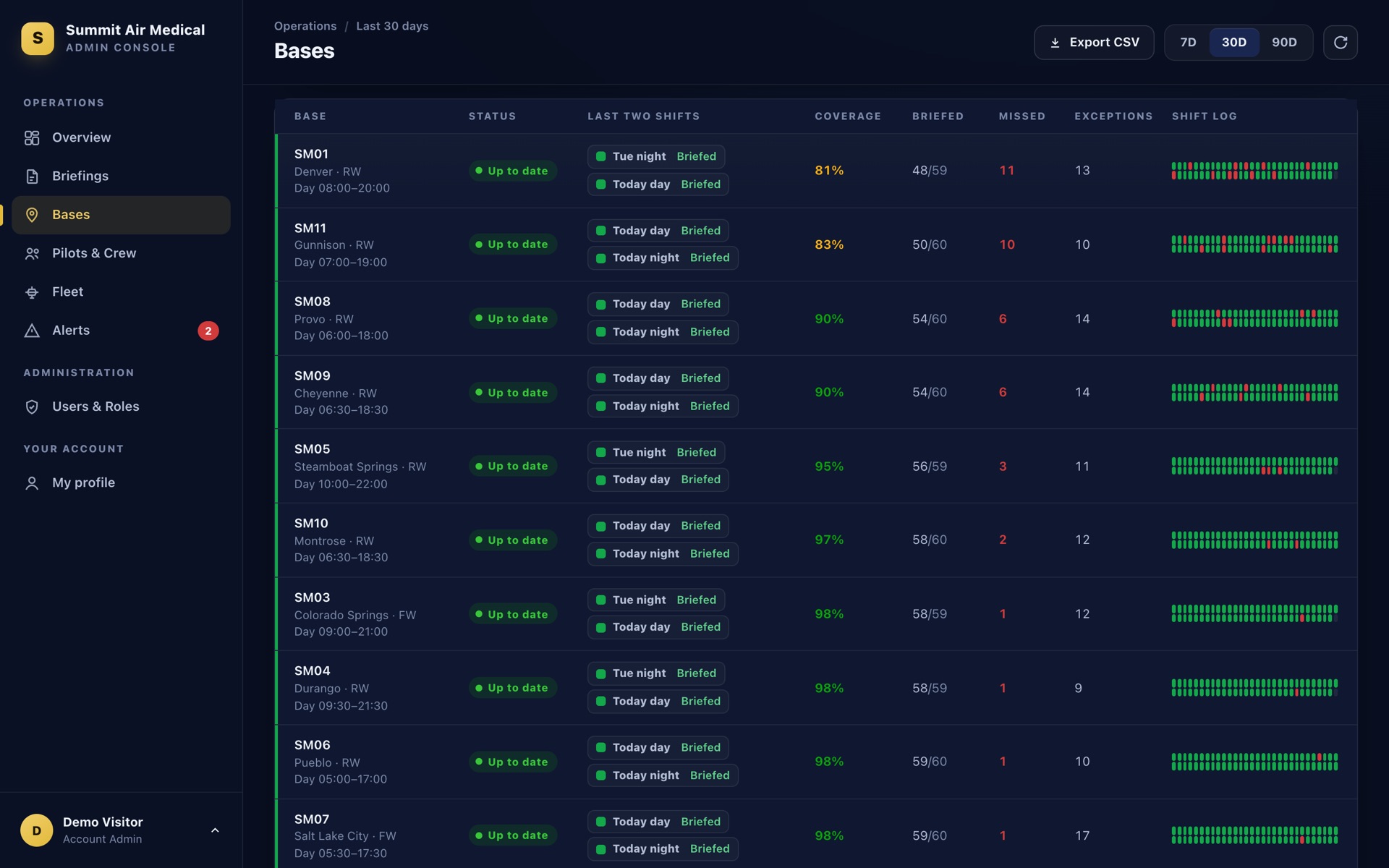Click the red Alerts badge showing 2

208,331
